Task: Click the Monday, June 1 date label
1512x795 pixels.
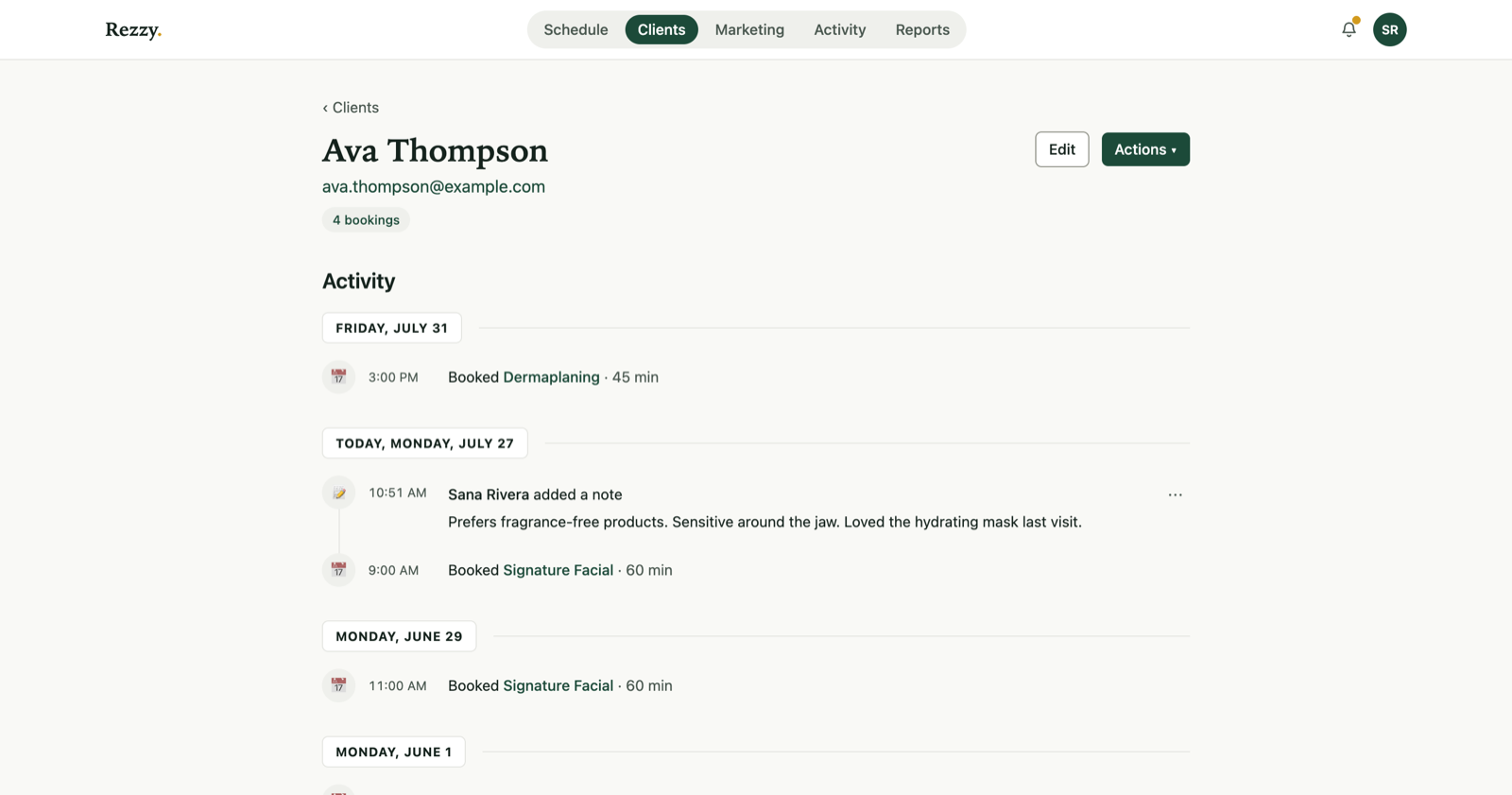Action: pyautogui.click(x=393, y=752)
